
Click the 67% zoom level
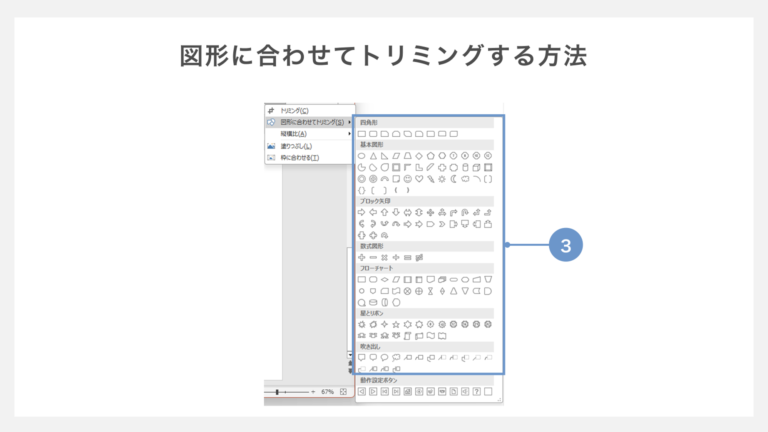[x=327, y=392]
